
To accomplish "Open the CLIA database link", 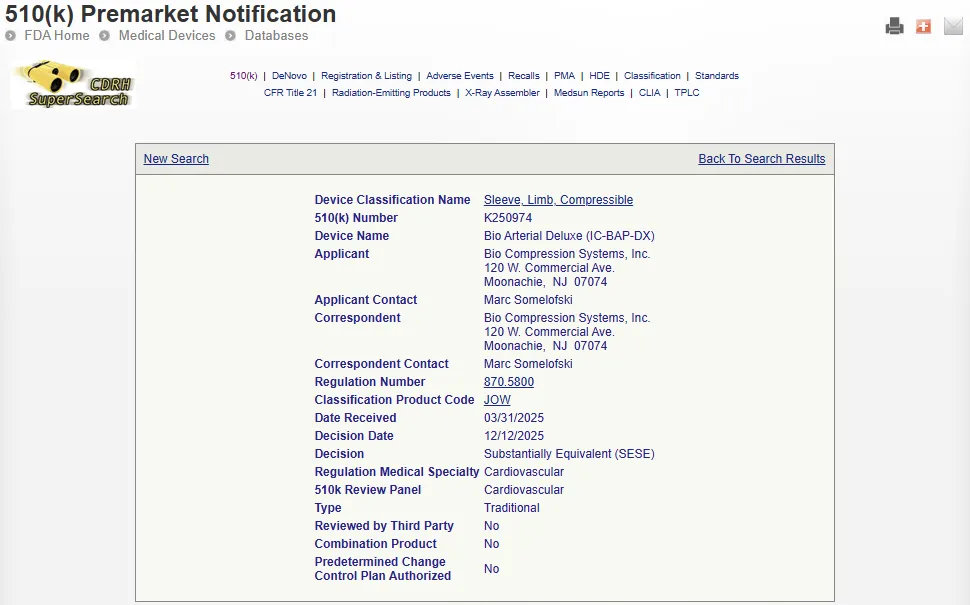I will click(650, 93).
